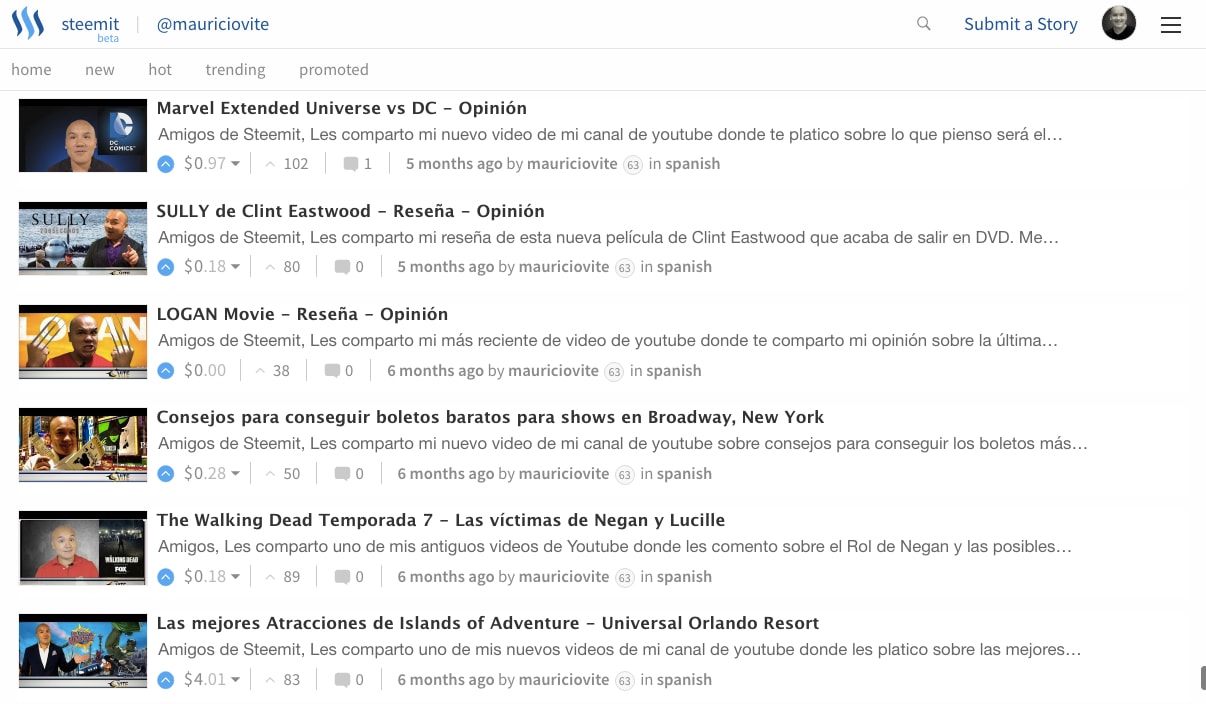Screen dimensions: 1206x704
Task: Switch to the trending tab
Action: pyautogui.click(x=235, y=69)
